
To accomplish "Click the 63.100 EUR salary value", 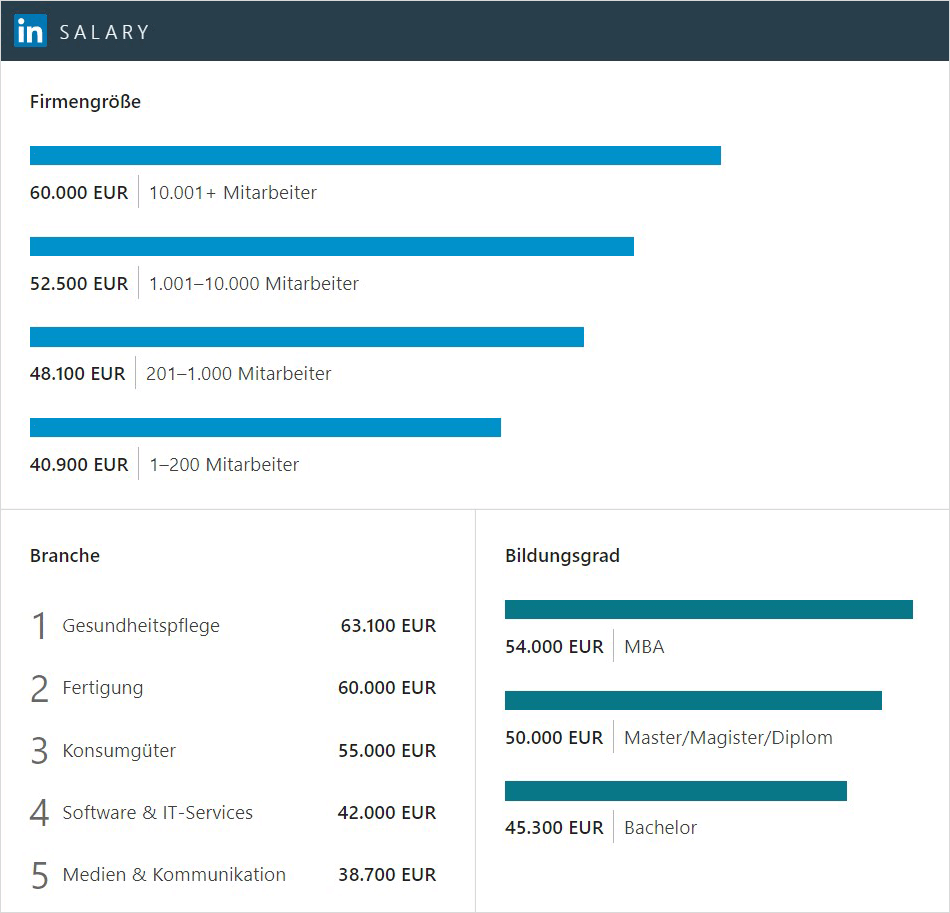I will 388,626.
